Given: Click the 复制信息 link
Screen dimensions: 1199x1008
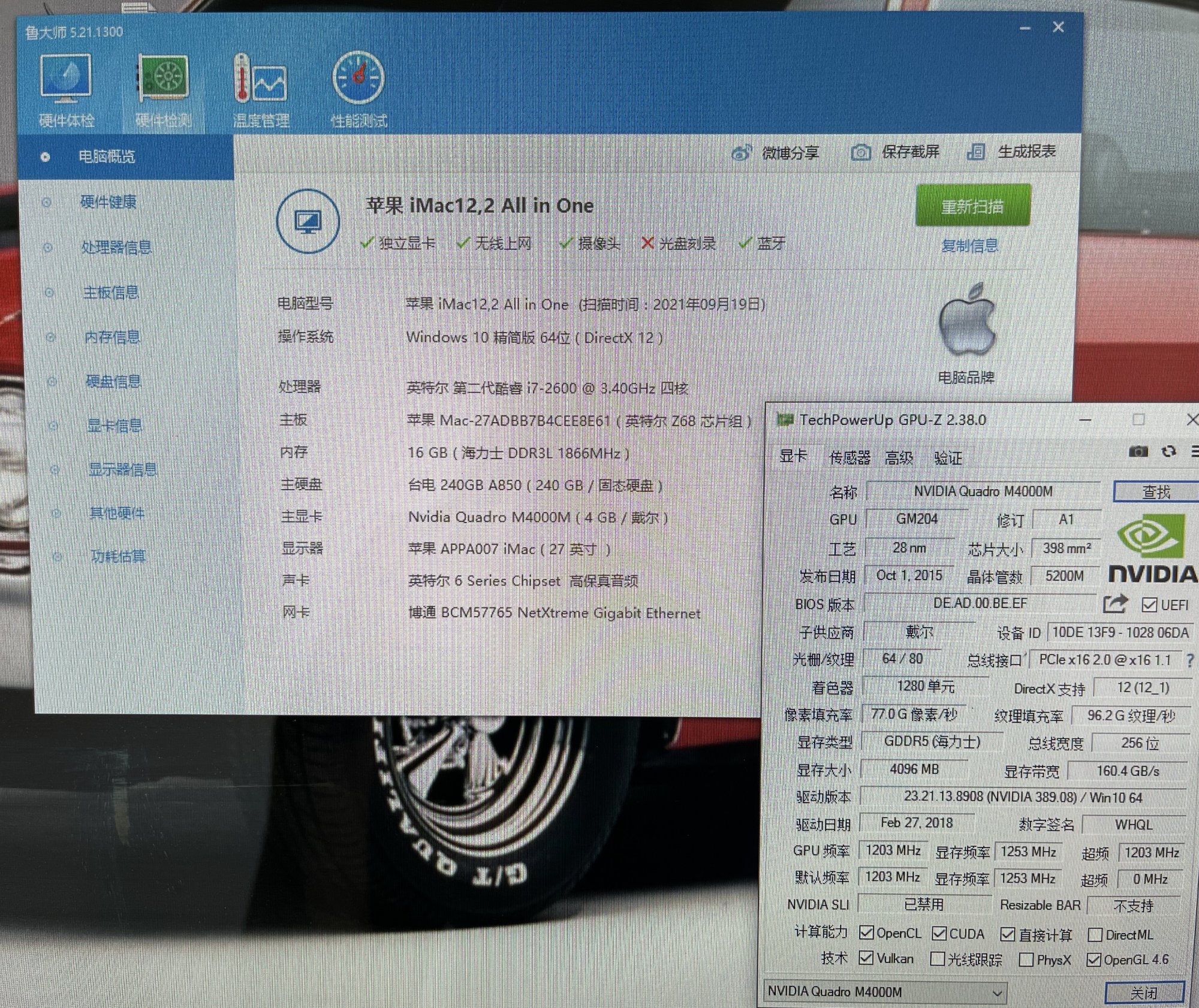Looking at the screenshot, I should click(969, 246).
